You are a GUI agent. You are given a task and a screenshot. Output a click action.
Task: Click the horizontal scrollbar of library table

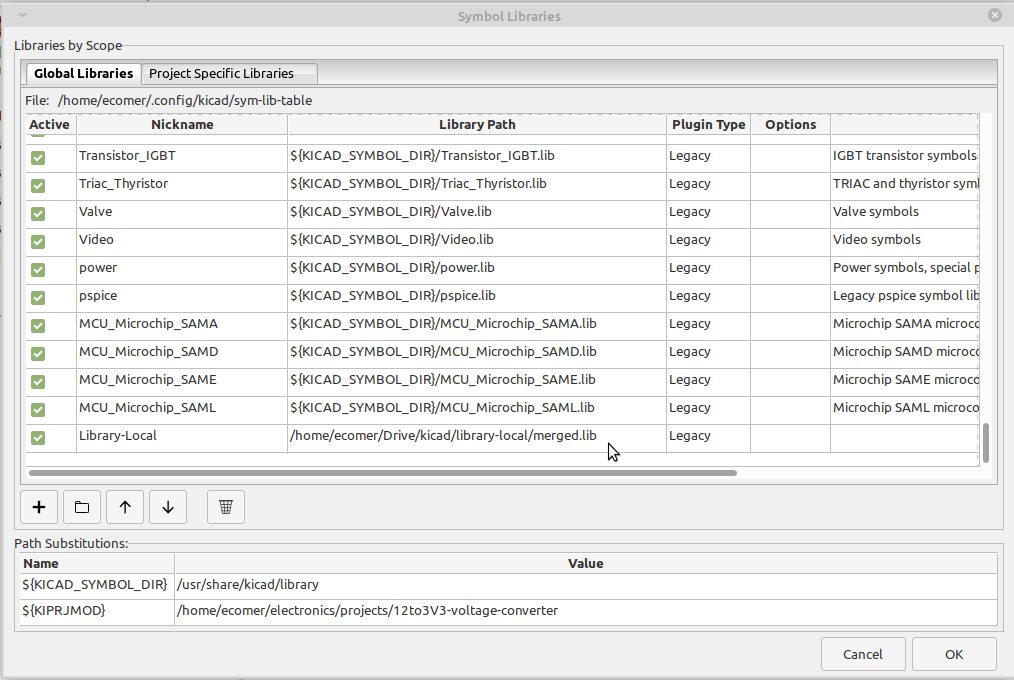click(383, 473)
